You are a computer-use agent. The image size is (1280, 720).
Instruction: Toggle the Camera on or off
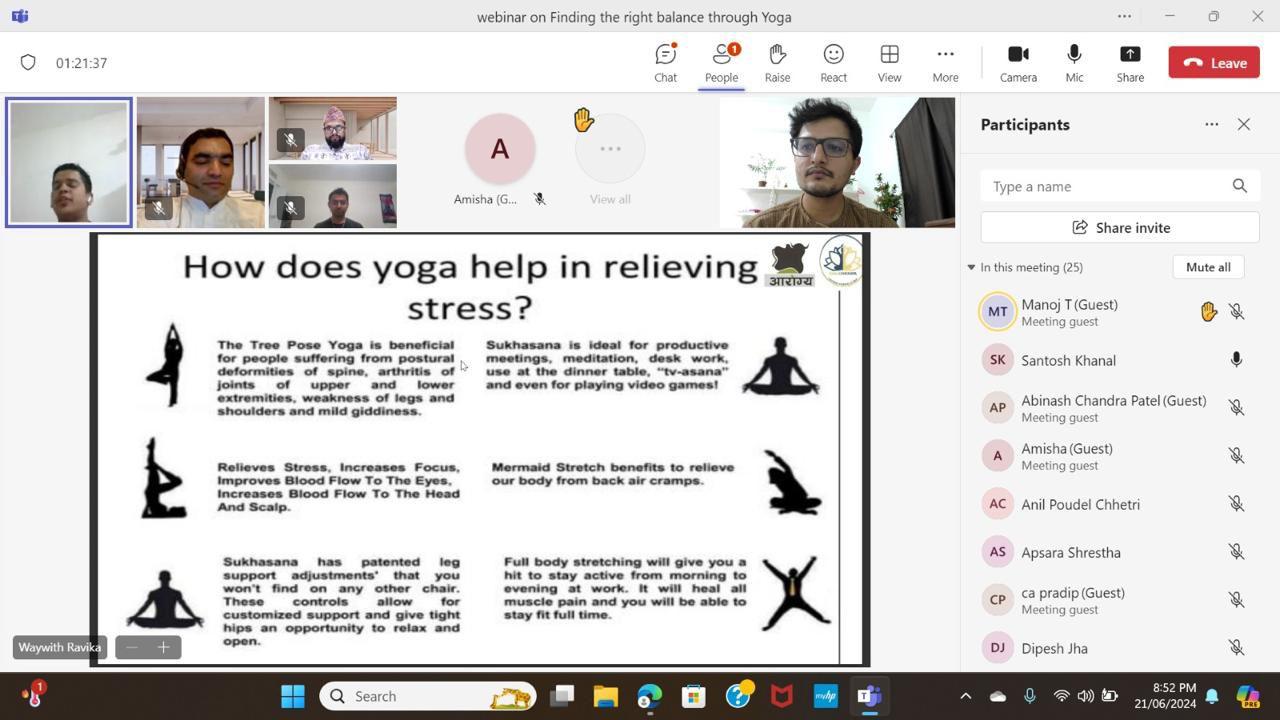(1018, 63)
